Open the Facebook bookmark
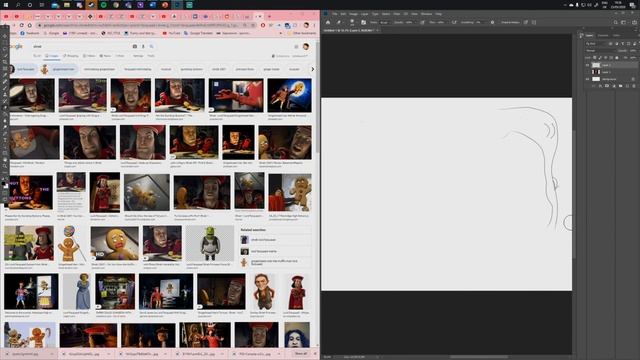 [x=30, y=33]
